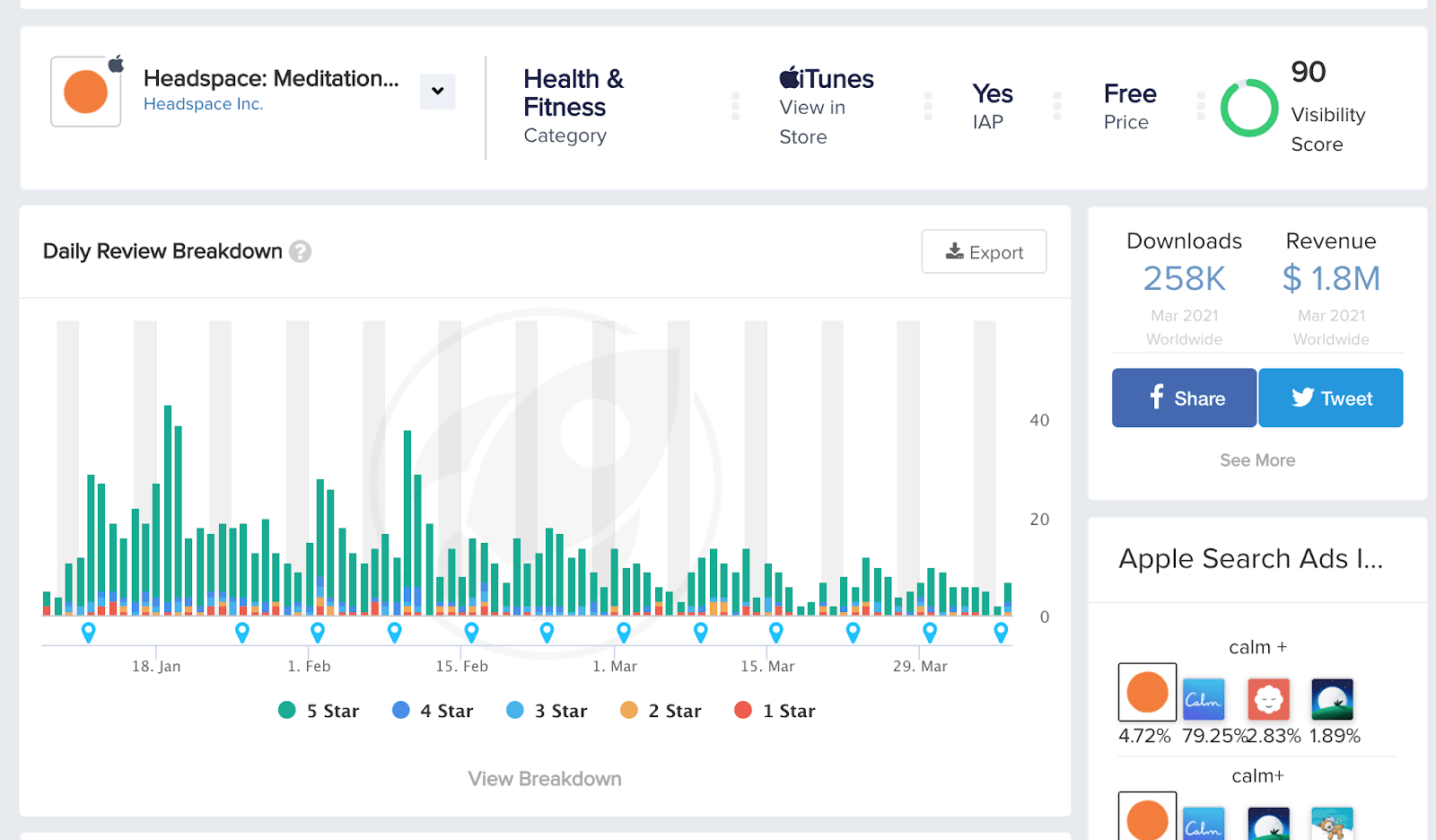Toggle the 2 Star legend series
Image resolution: width=1436 pixels, height=840 pixels.
coord(661,711)
